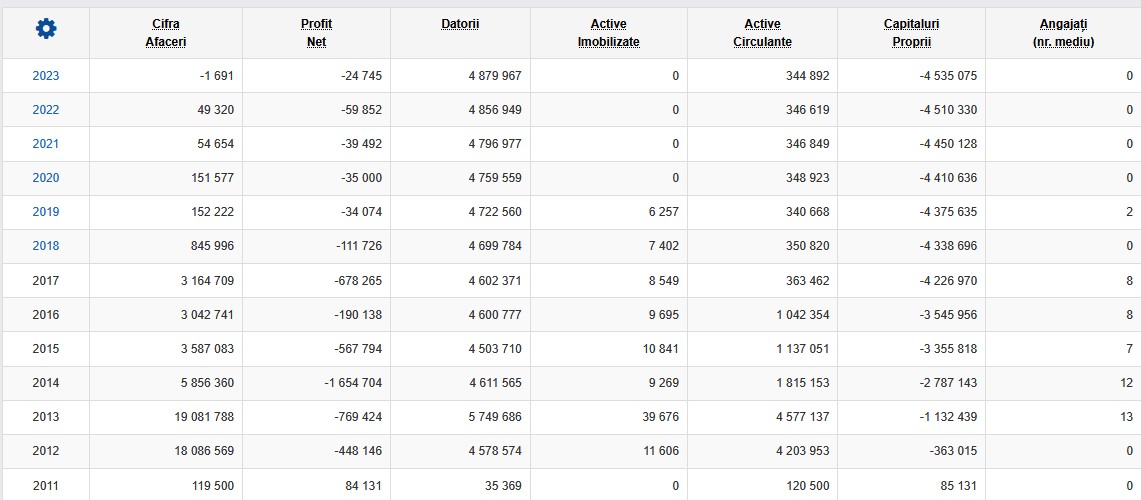Click net profit value -678 265
The height and width of the screenshot is (500, 1141).
(358, 280)
